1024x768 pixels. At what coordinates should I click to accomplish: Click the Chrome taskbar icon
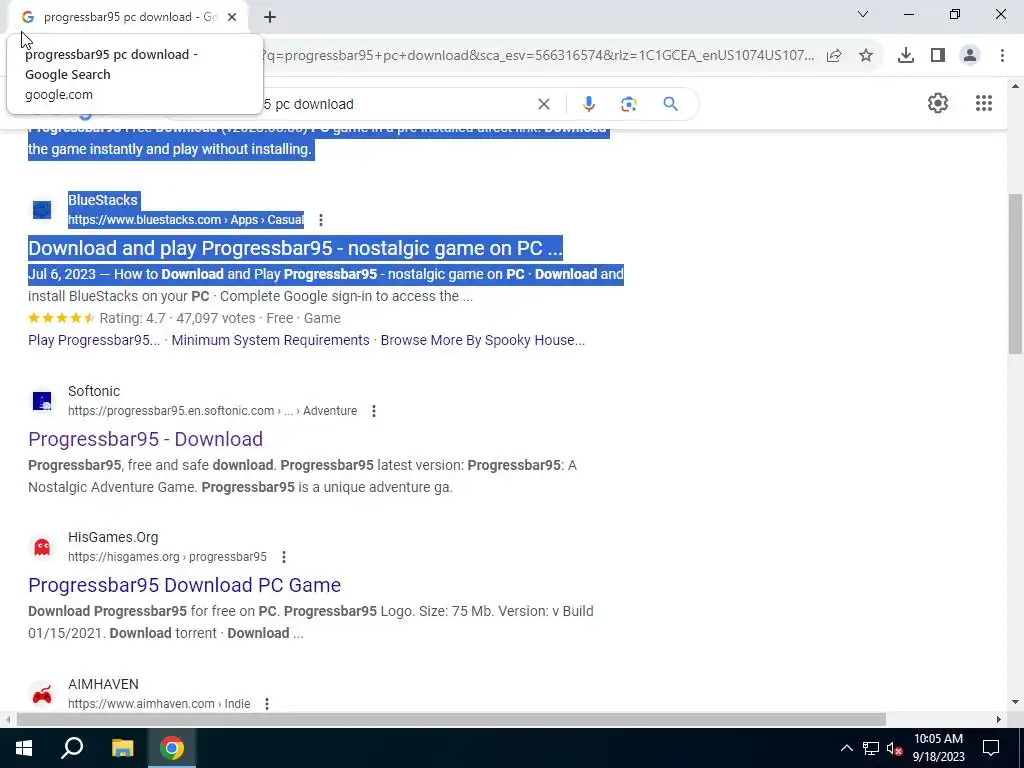point(172,748)
